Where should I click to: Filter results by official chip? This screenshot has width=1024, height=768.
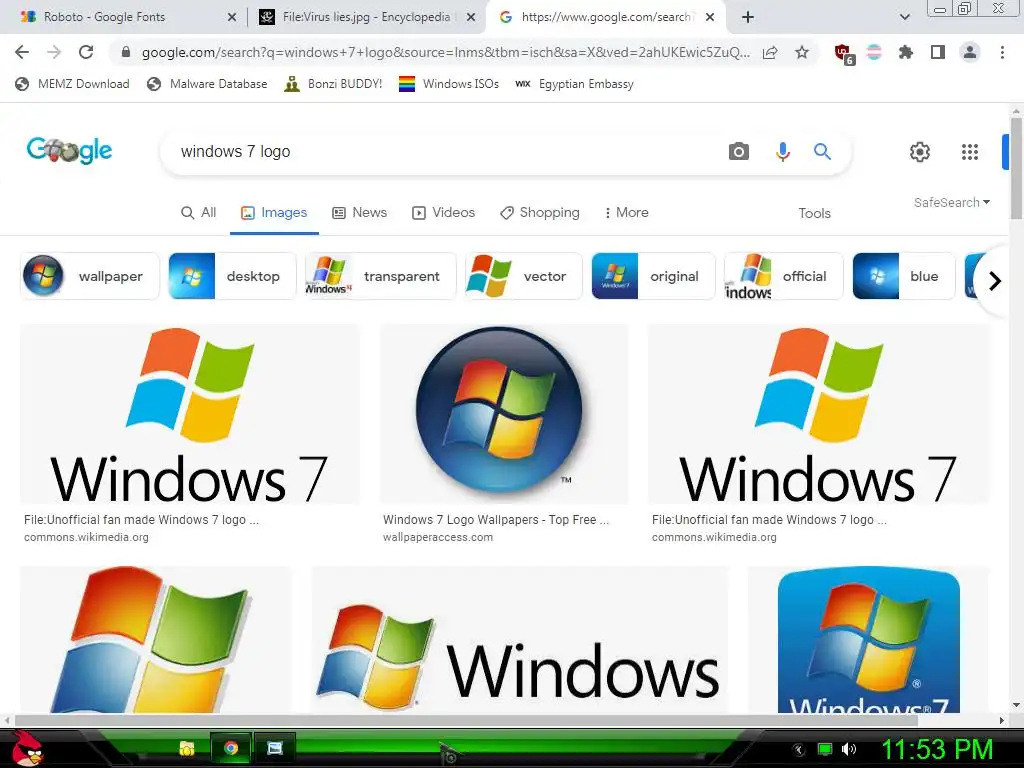click(x=784, y=276)
